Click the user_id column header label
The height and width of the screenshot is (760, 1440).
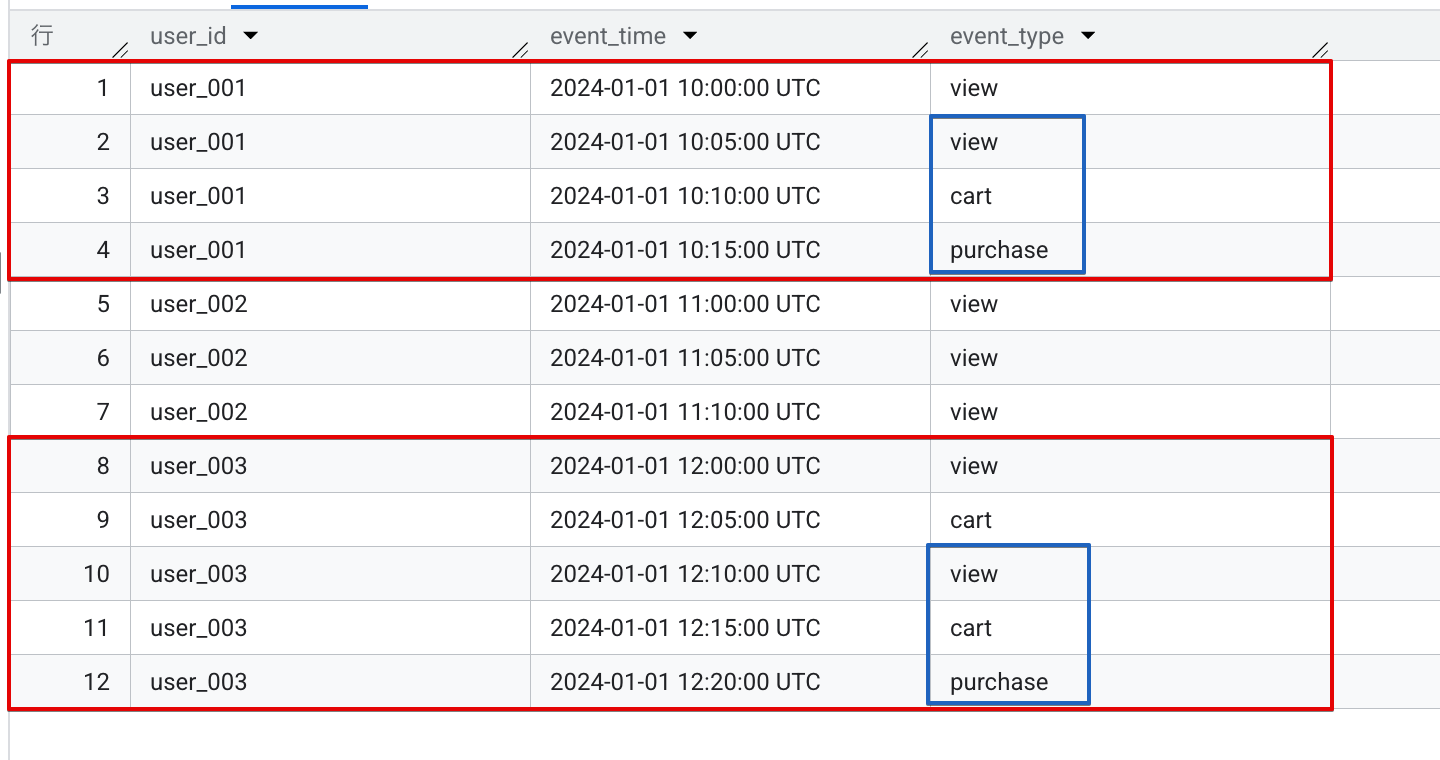(187, 36)
